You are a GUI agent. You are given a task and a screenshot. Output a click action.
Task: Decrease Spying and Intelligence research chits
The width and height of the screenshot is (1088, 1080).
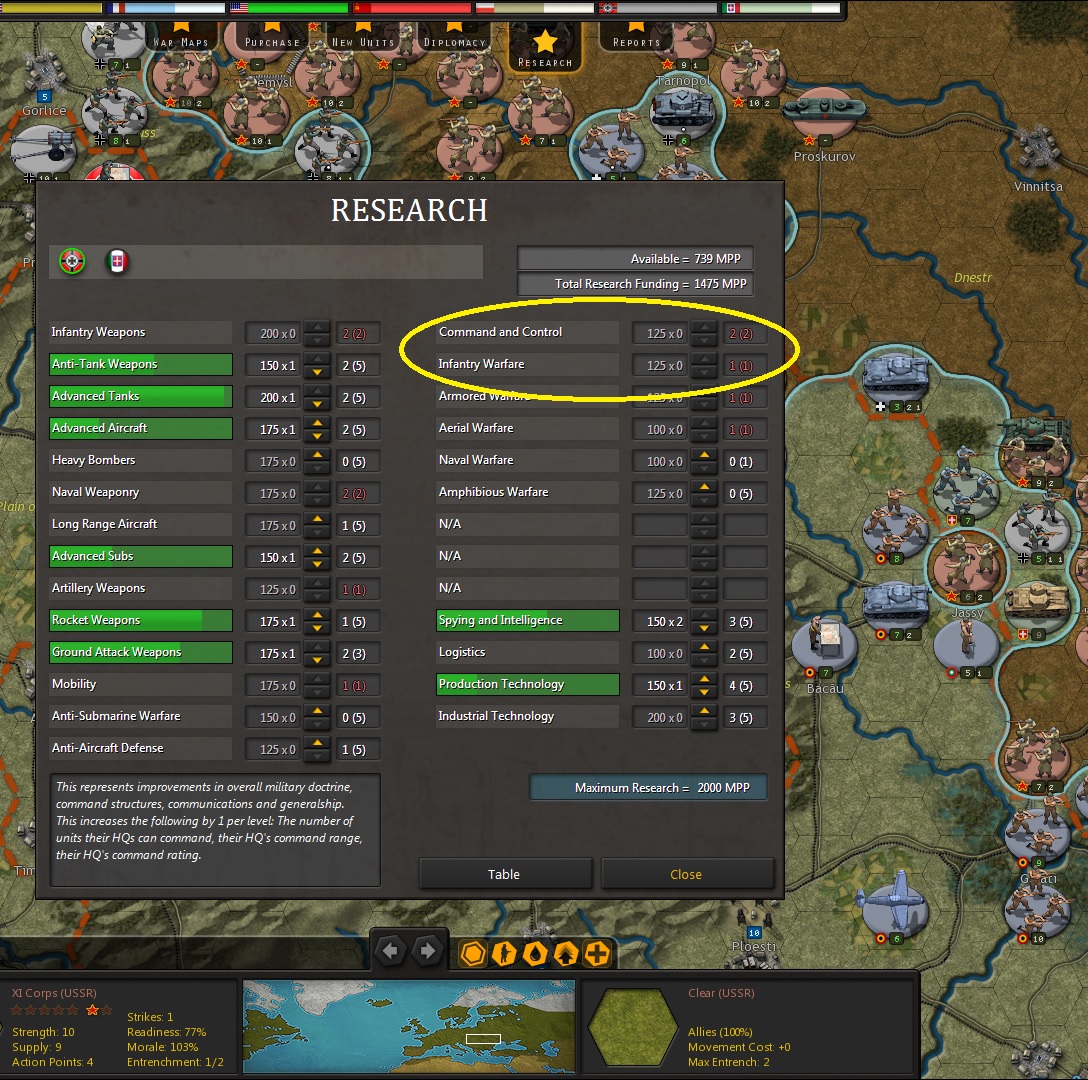tap(704, 627)
